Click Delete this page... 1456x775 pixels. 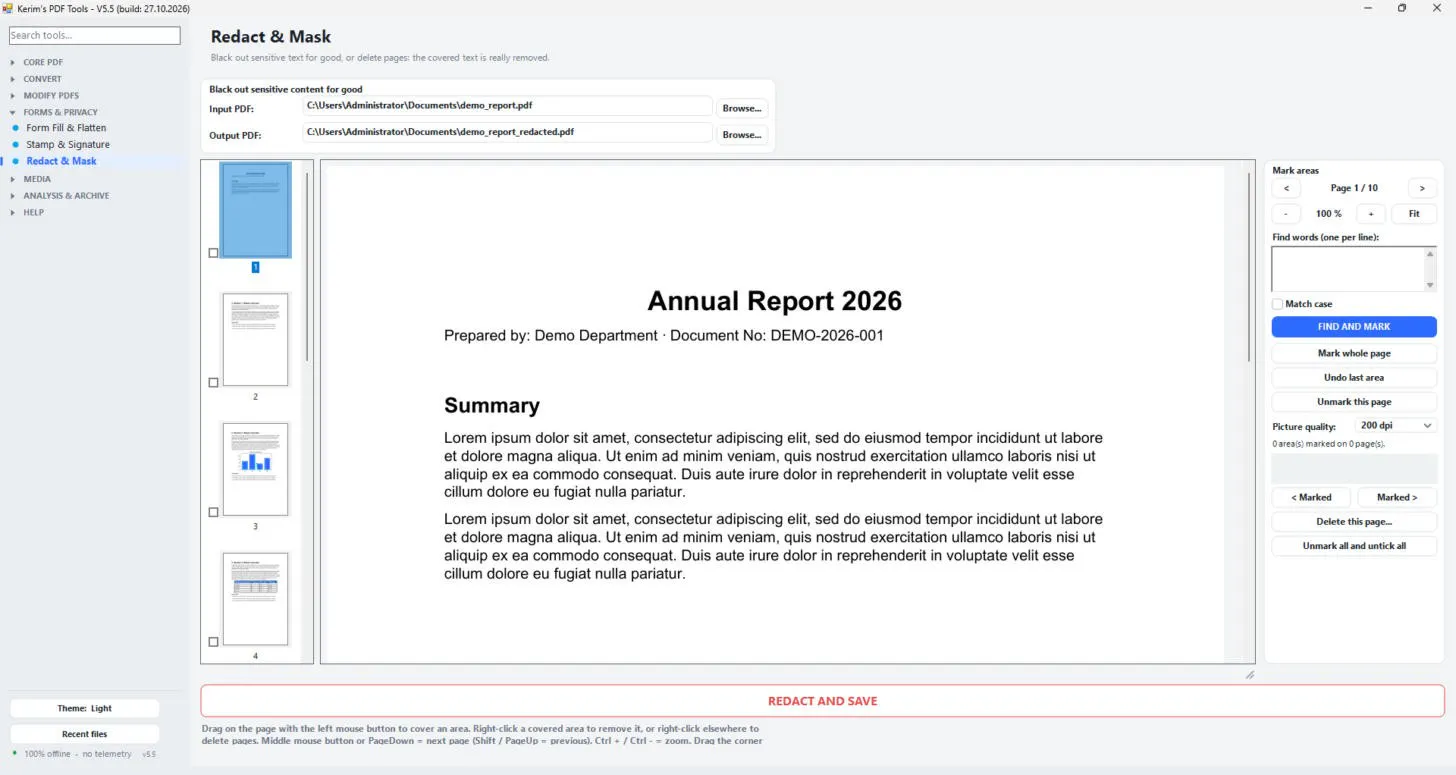coord(1354,522)
